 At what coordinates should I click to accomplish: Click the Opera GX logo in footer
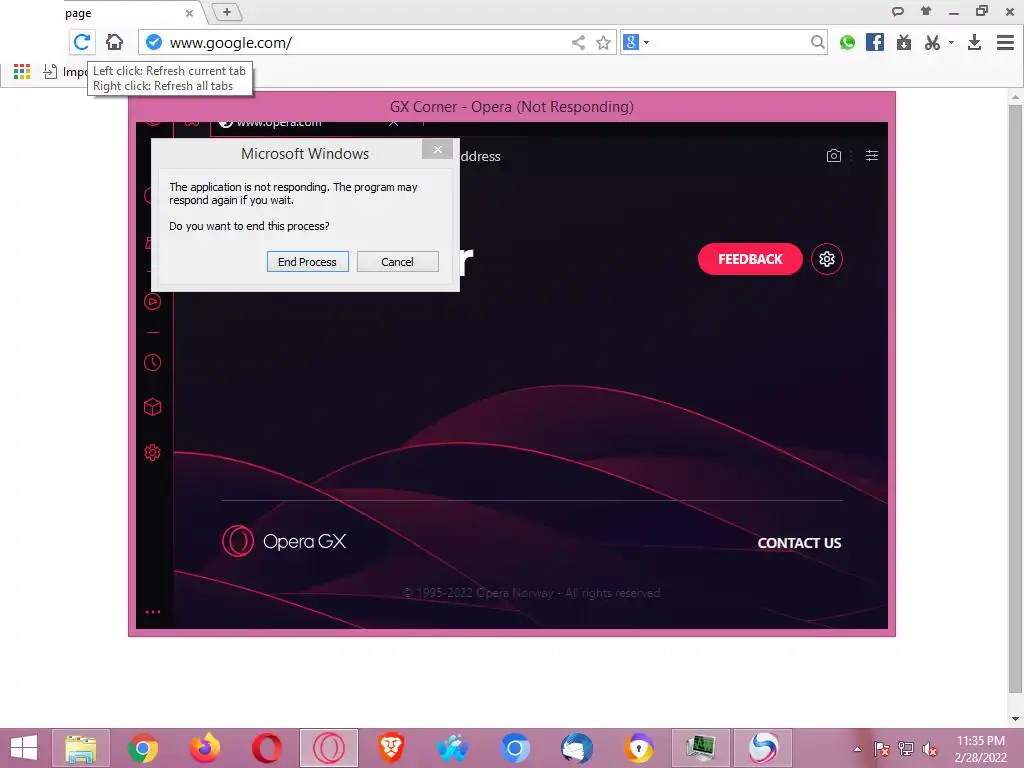[284, 541]
